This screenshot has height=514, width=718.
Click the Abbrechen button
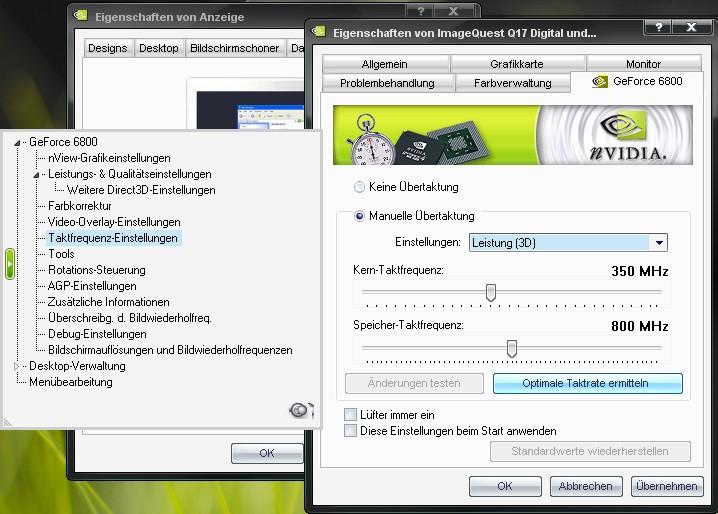tap(586, 486)
